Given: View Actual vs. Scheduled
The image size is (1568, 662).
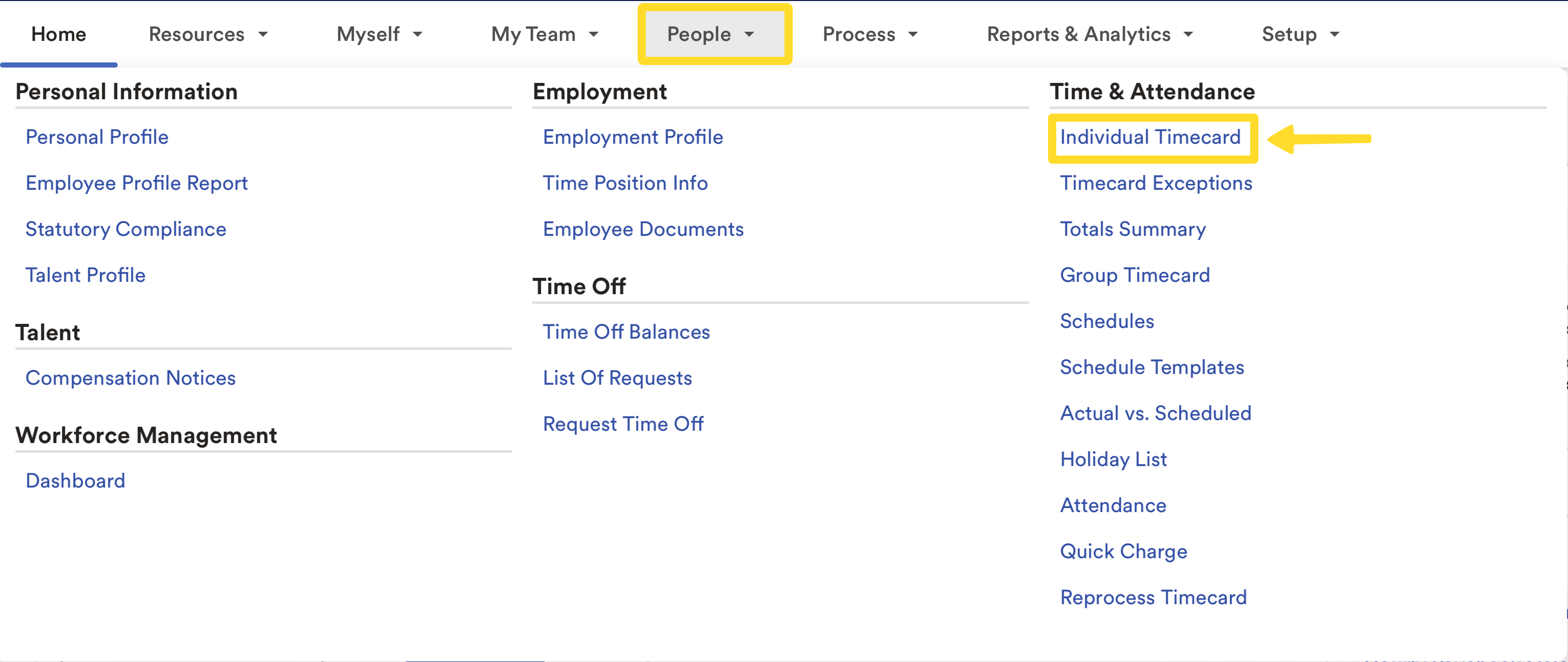Looking at the screenshot, I should point(1156,413).
